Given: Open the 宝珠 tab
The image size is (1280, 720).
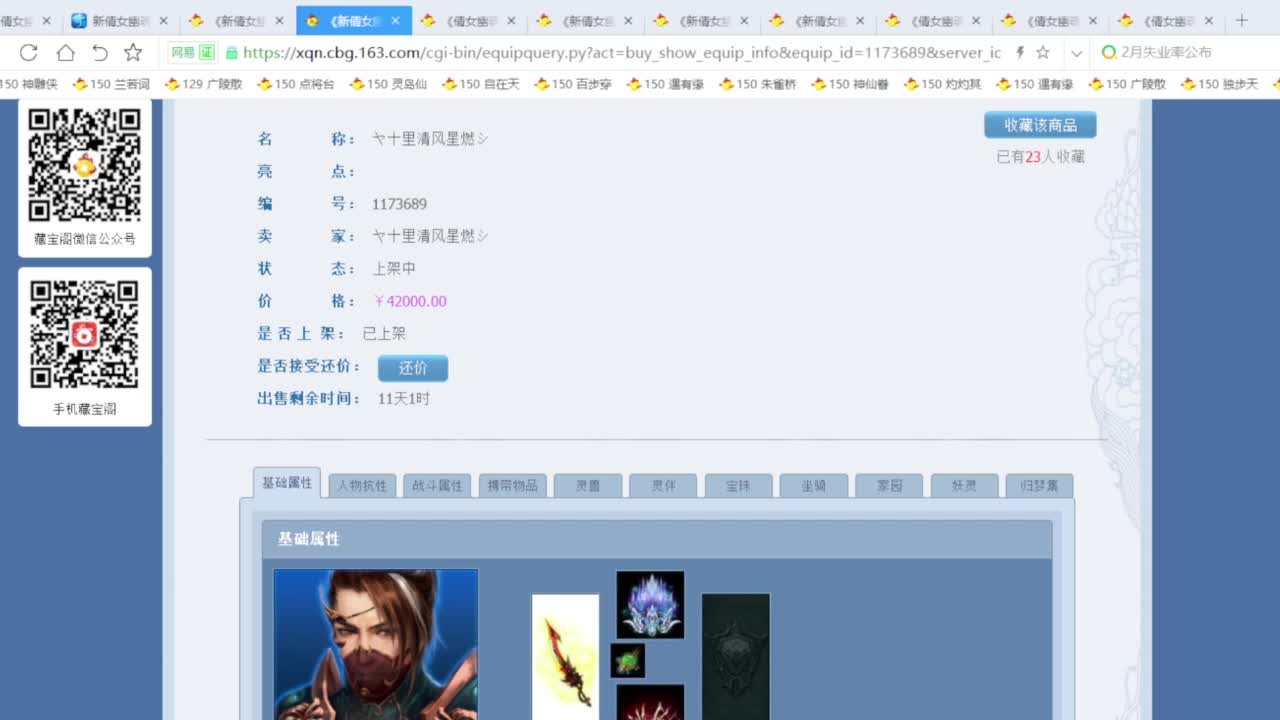Looking at the screenshot, I should click(738, 486).
